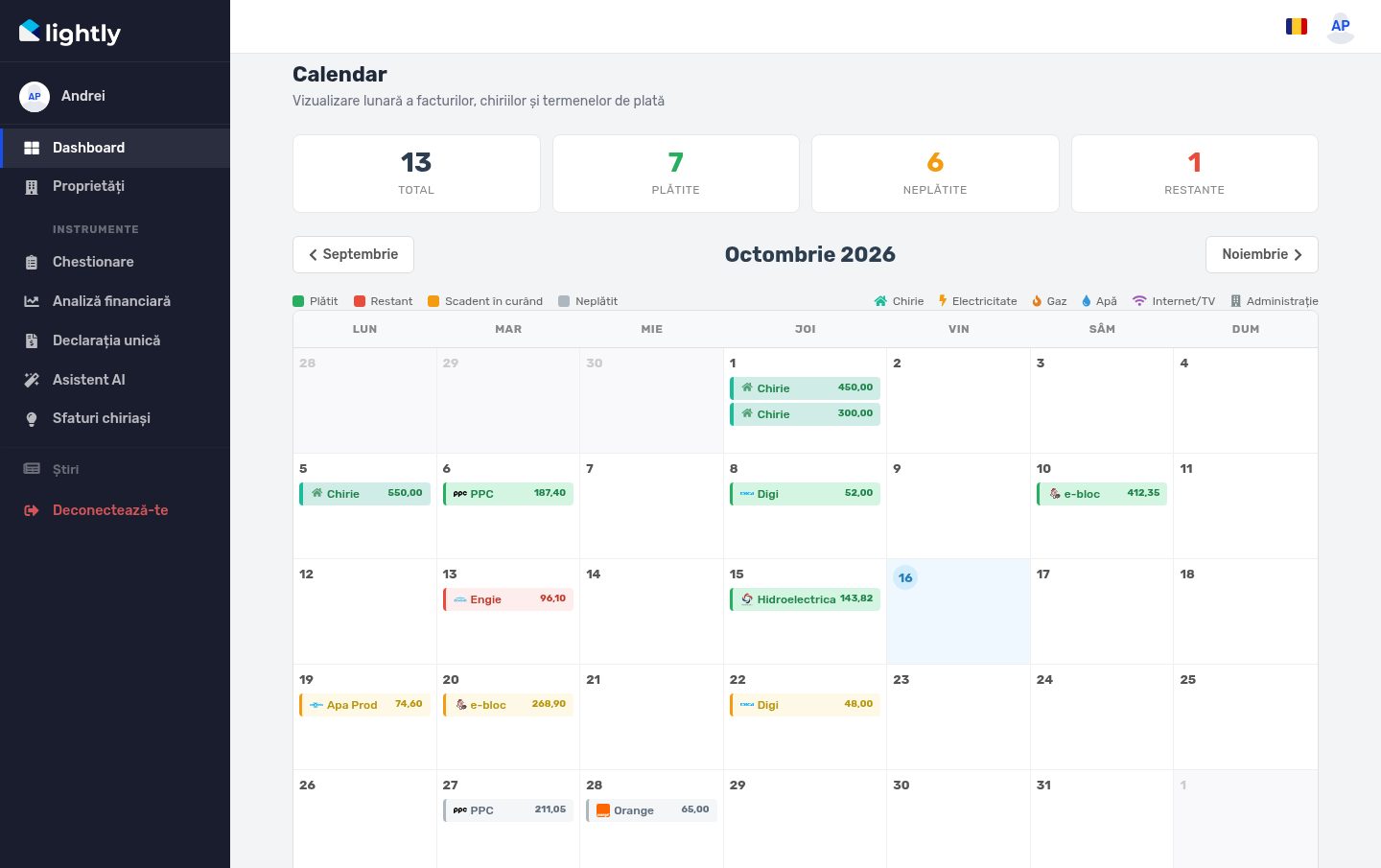
Task: Open the overdue Engie 96,10 bill
Action: [508, 599]
